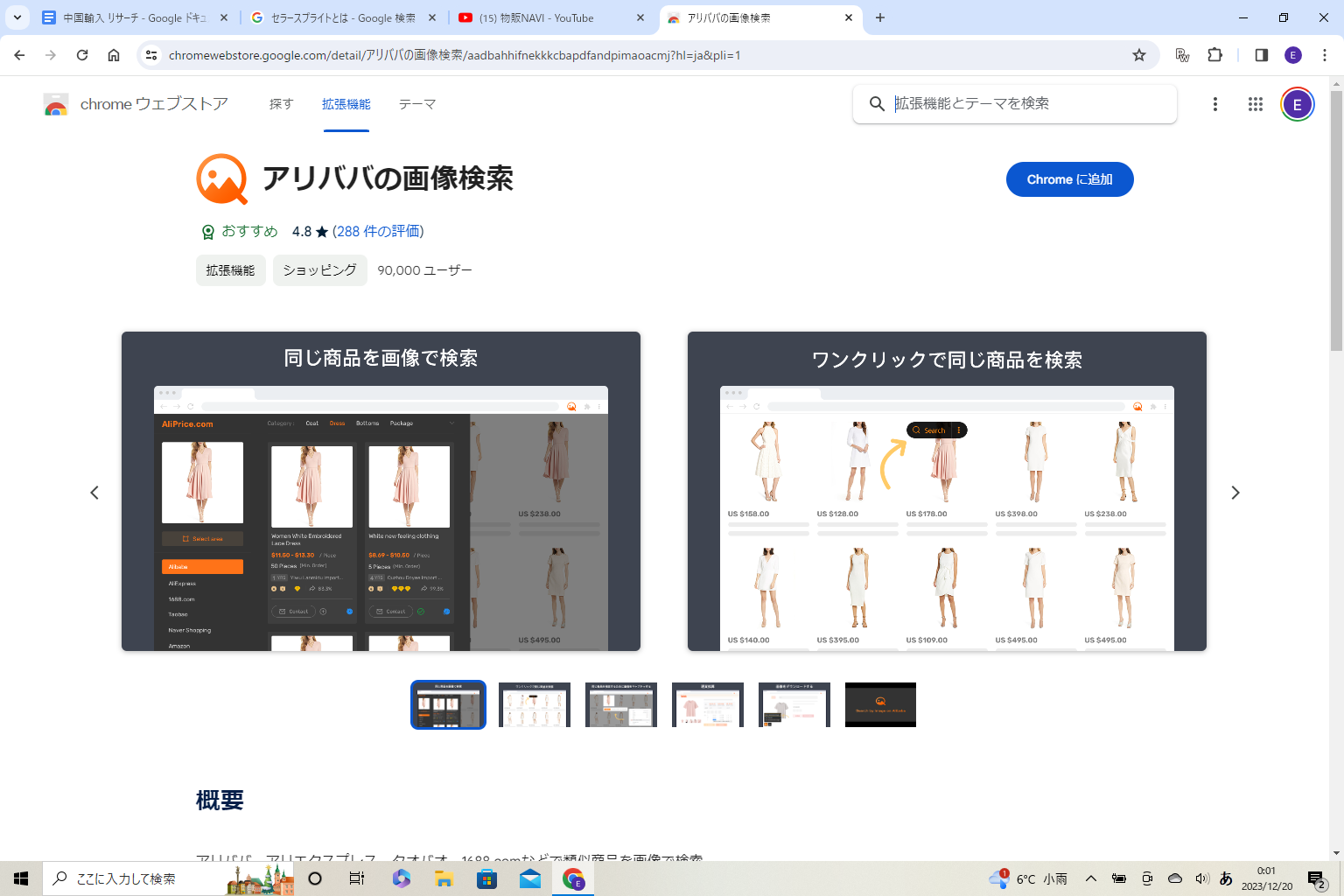The image size is (1344, 896).
Task: Switch the IME input mode indicator あ
Action: click(x=1226, y=878)
